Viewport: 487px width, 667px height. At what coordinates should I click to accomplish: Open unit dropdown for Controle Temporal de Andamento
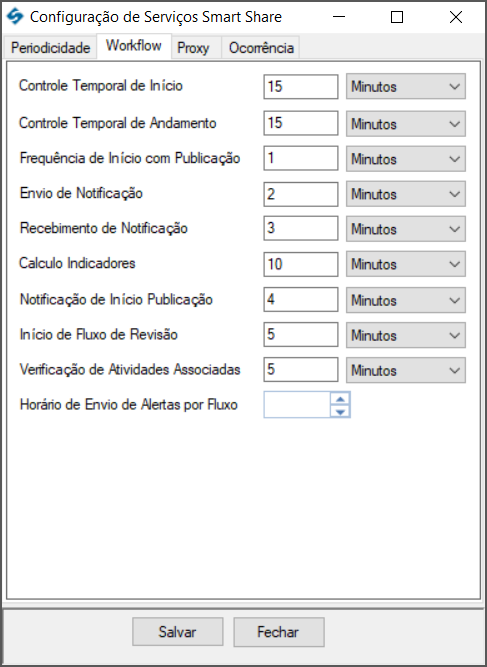tap(406, 124)
